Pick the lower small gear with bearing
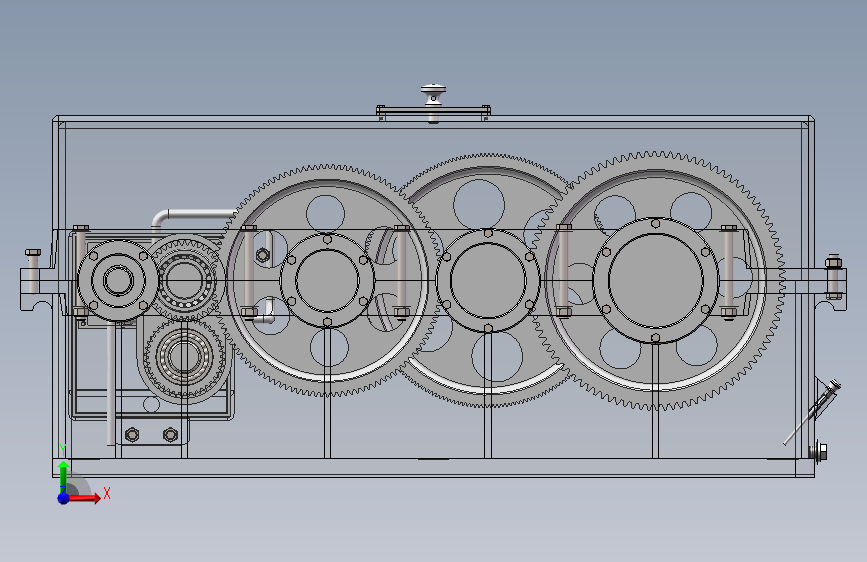The height and width of the screenshot is (562, 867). click(x=184, y=357)
